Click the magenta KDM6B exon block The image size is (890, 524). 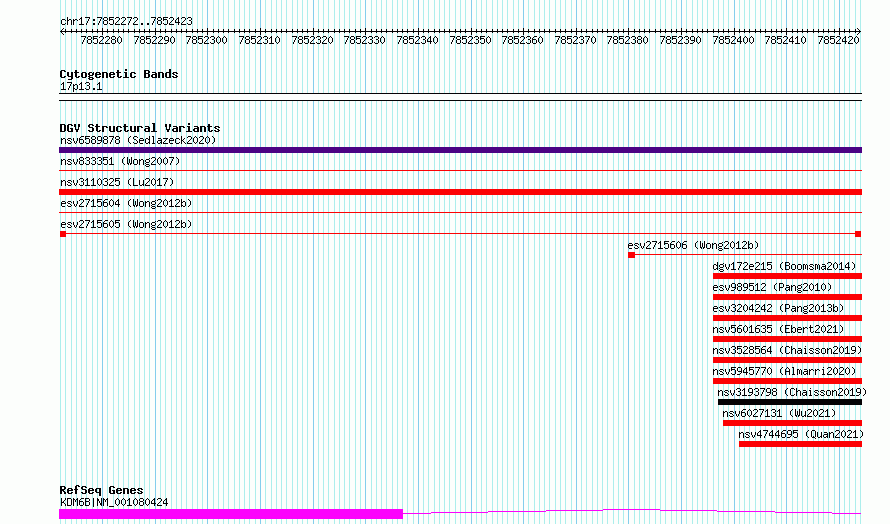231,514
